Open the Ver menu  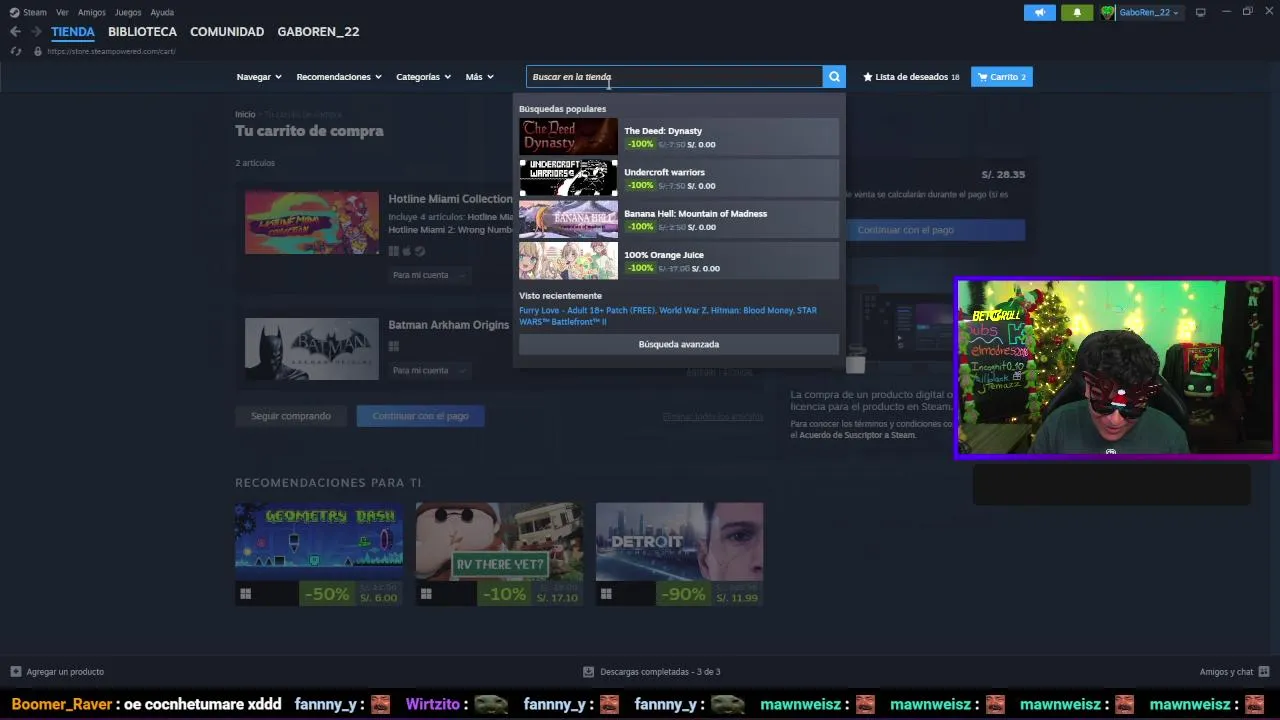coord(62,12)
